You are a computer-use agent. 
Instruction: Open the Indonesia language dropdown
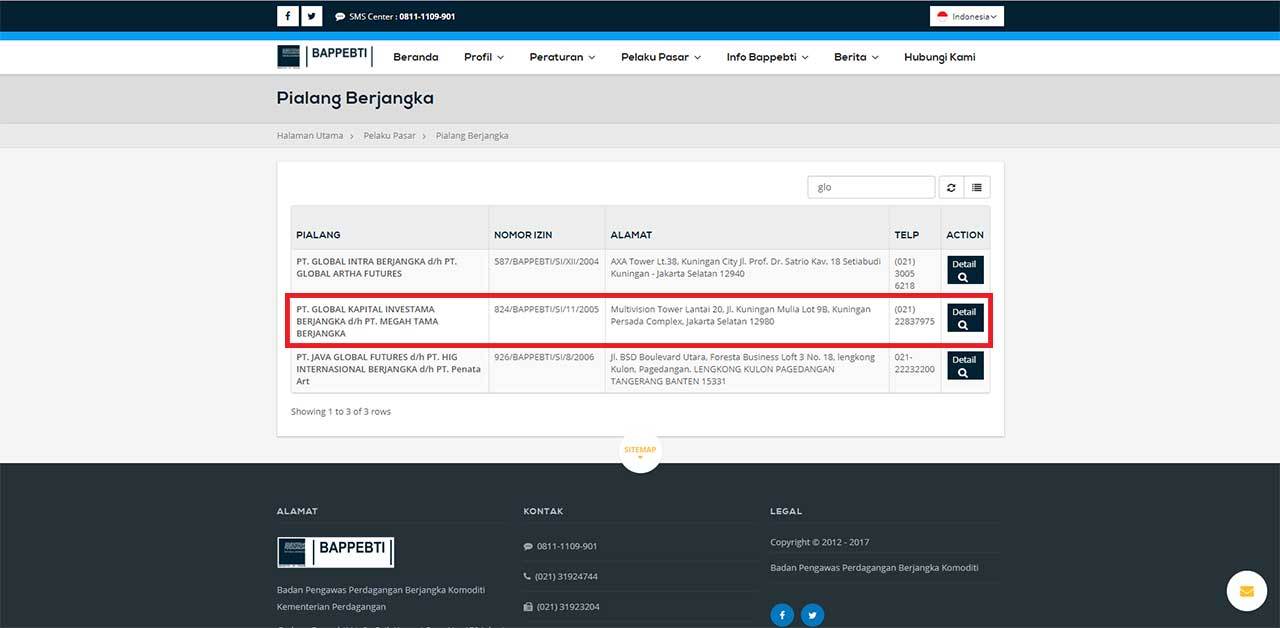pos(966,16)
